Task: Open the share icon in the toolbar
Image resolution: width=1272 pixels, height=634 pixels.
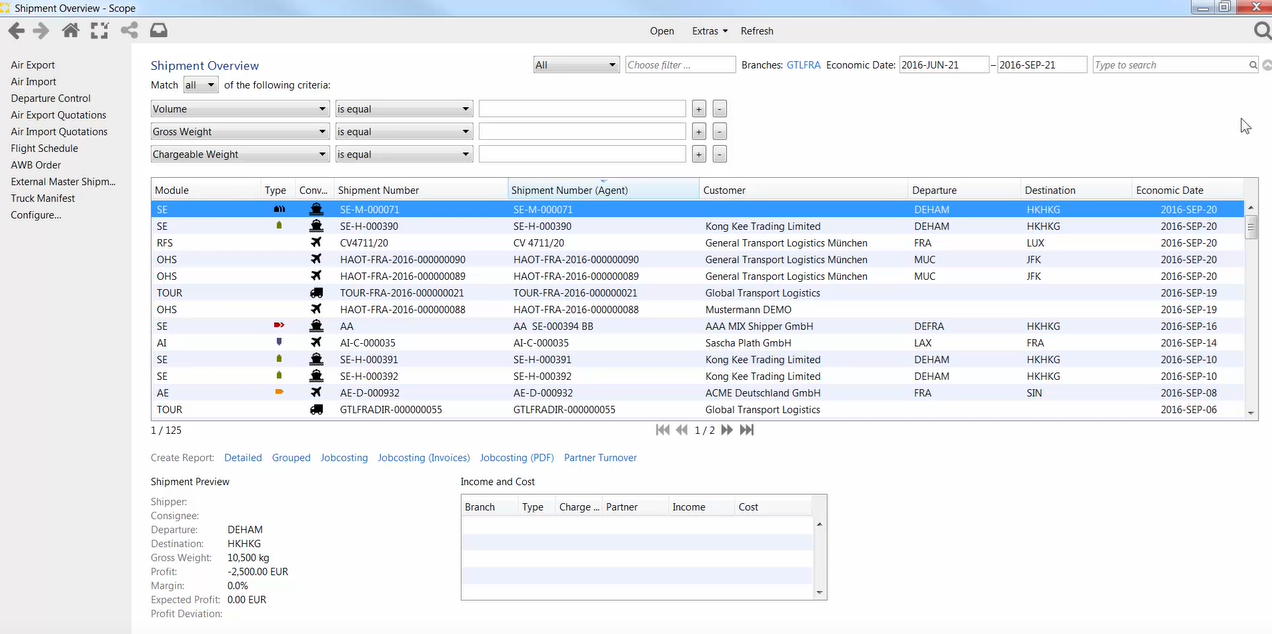Action: 128,31
